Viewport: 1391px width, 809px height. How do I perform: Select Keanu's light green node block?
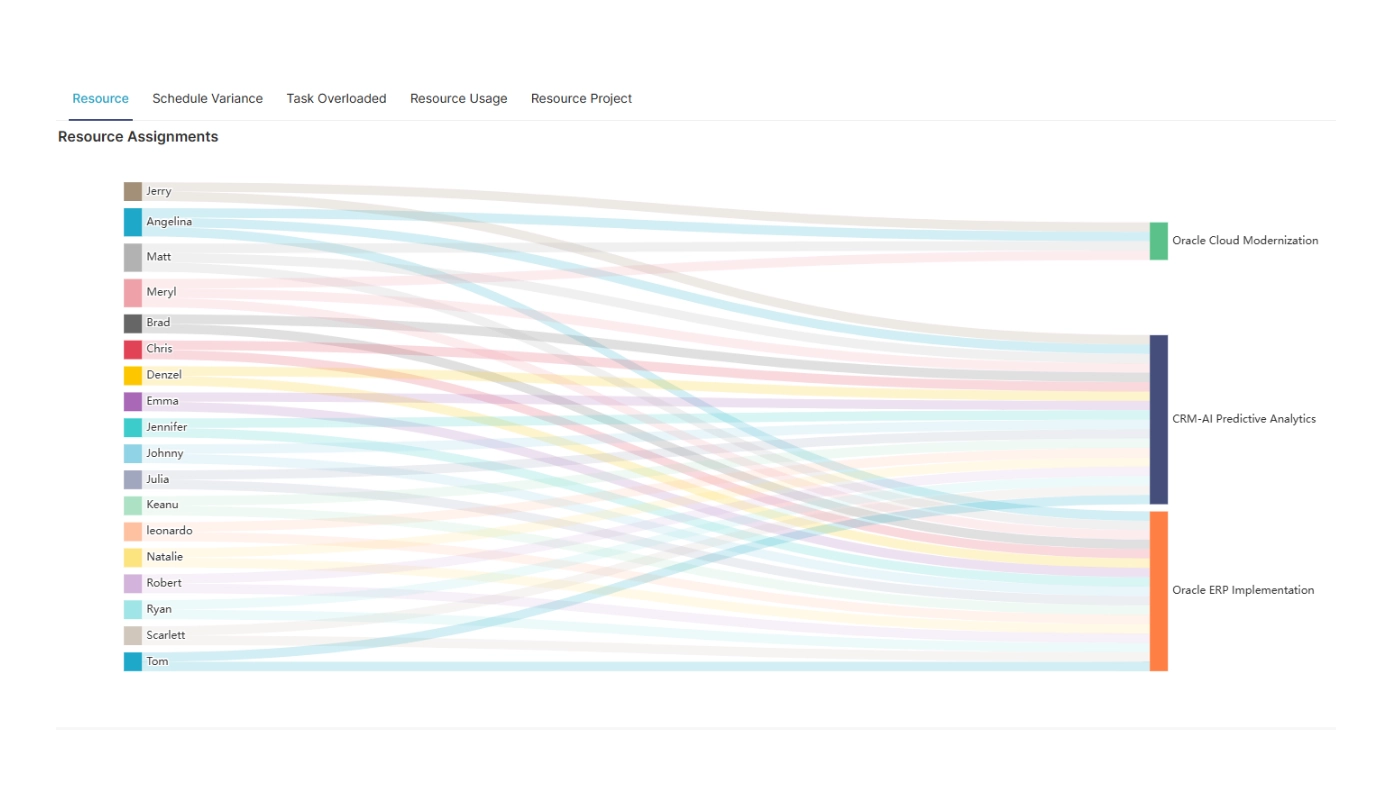click(x=133, y=505)
